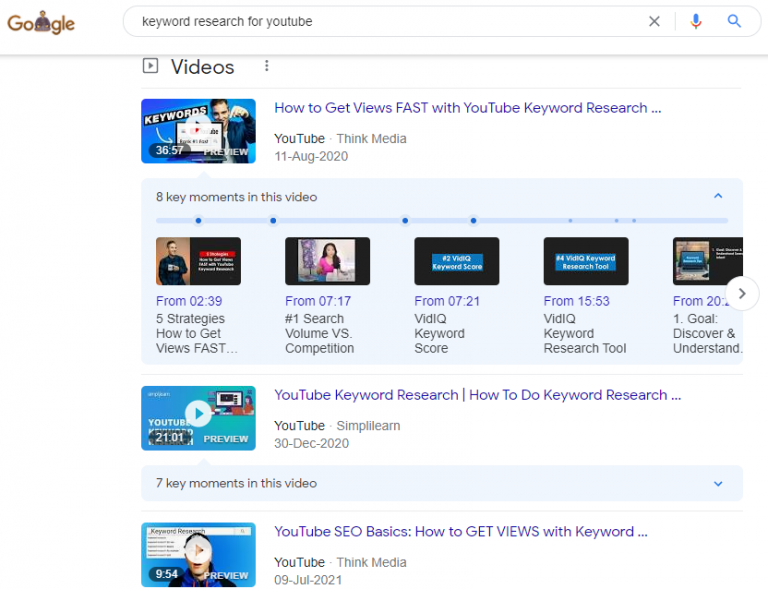Start voice search with the microphone icon
The height and width of the screenshot is (589, 768).
tap(696, 22)
